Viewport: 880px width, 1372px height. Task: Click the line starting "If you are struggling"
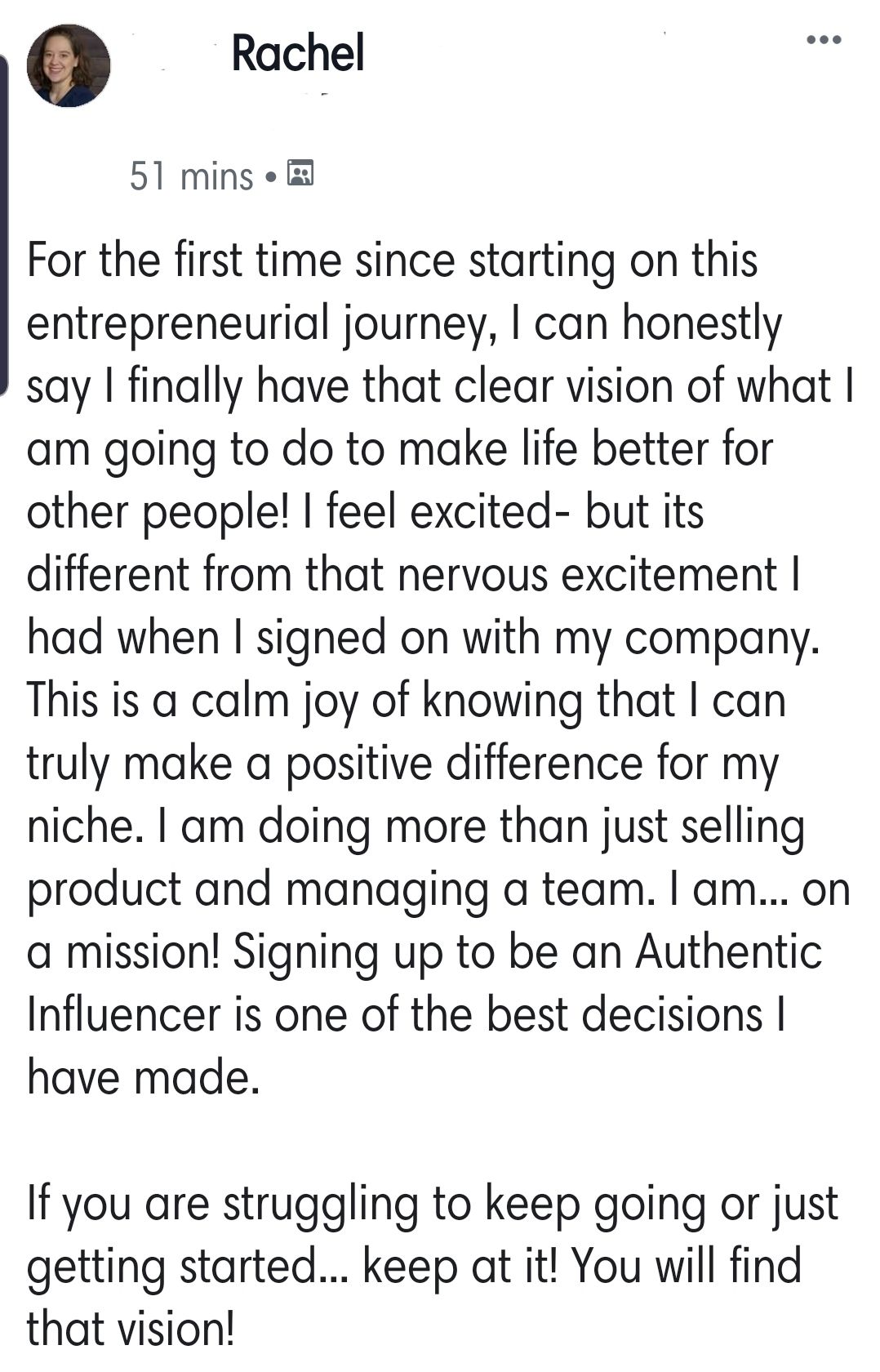[433, 1204]
